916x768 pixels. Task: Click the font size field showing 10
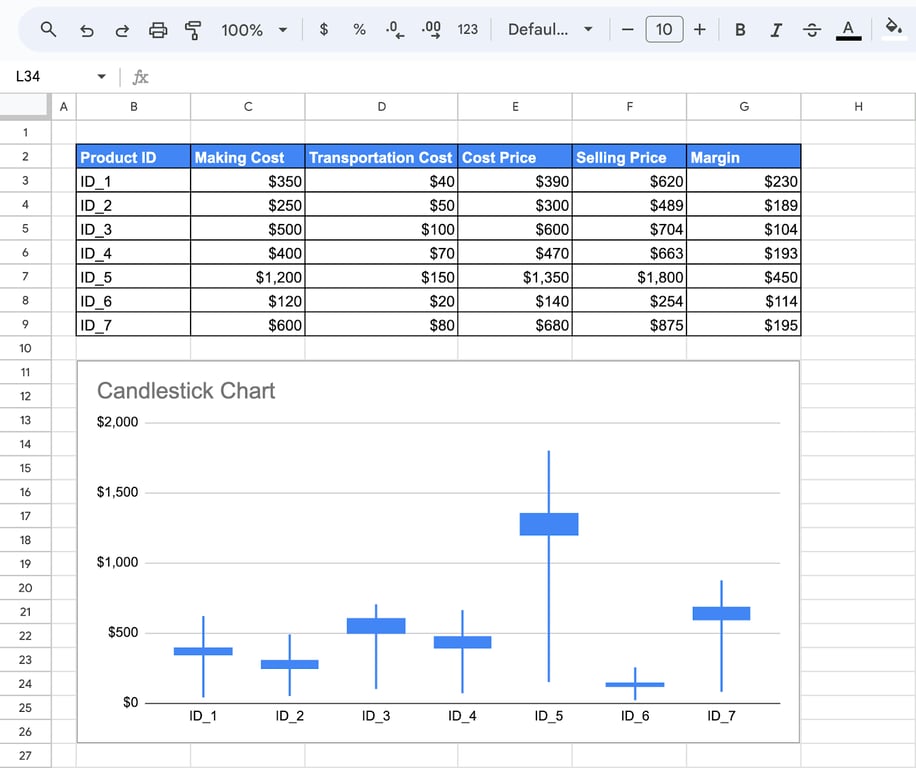(x=664, y=29)
